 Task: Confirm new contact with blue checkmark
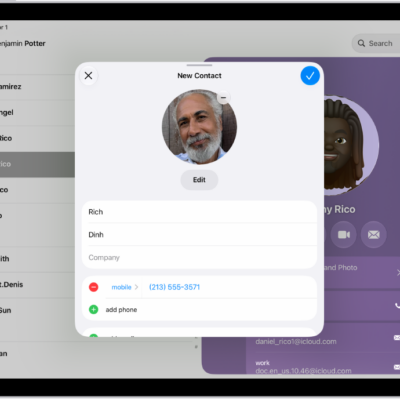pyautogui.click(x=310, y=76)
